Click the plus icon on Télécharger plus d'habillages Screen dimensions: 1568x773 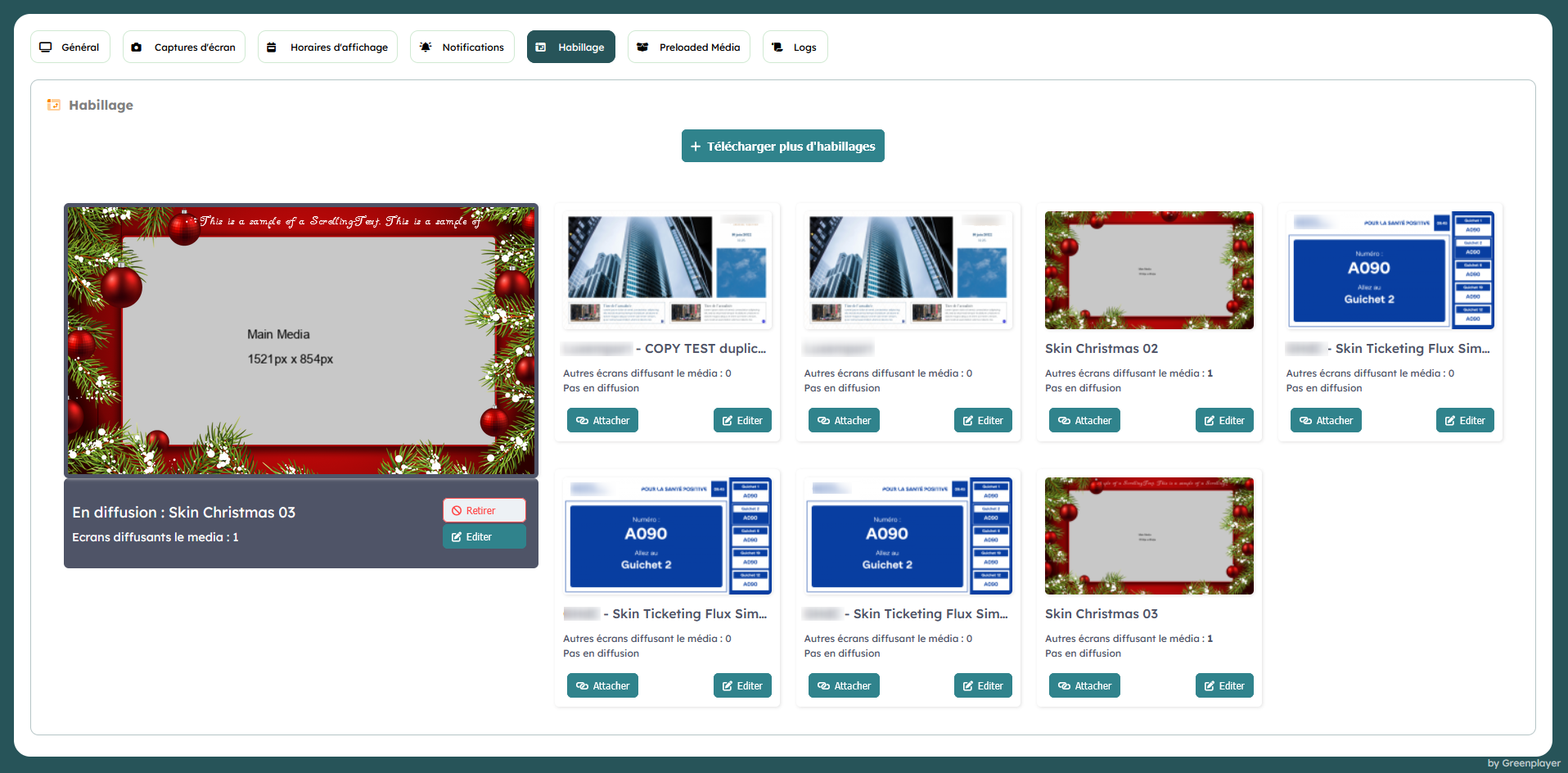(696, 147)
